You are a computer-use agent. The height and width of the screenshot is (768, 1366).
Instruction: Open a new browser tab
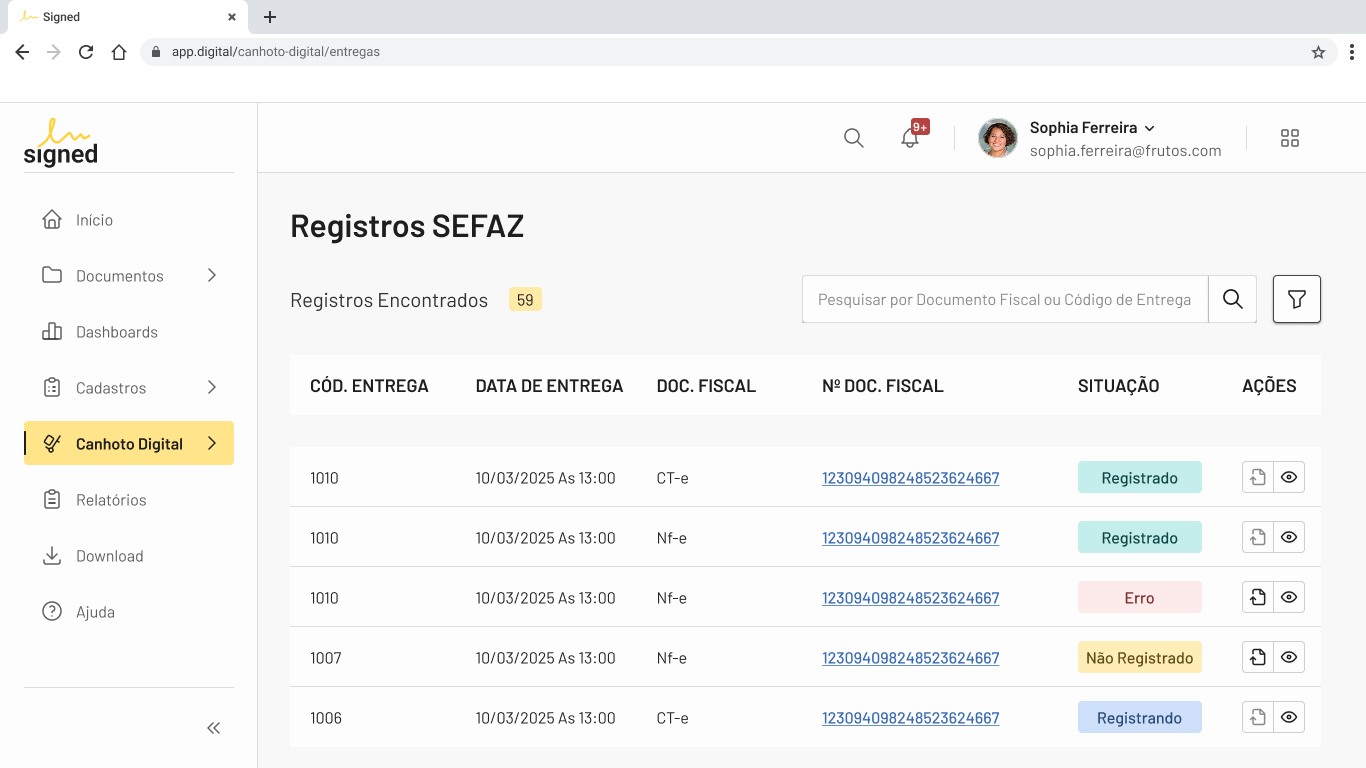(x=270, y=17)
